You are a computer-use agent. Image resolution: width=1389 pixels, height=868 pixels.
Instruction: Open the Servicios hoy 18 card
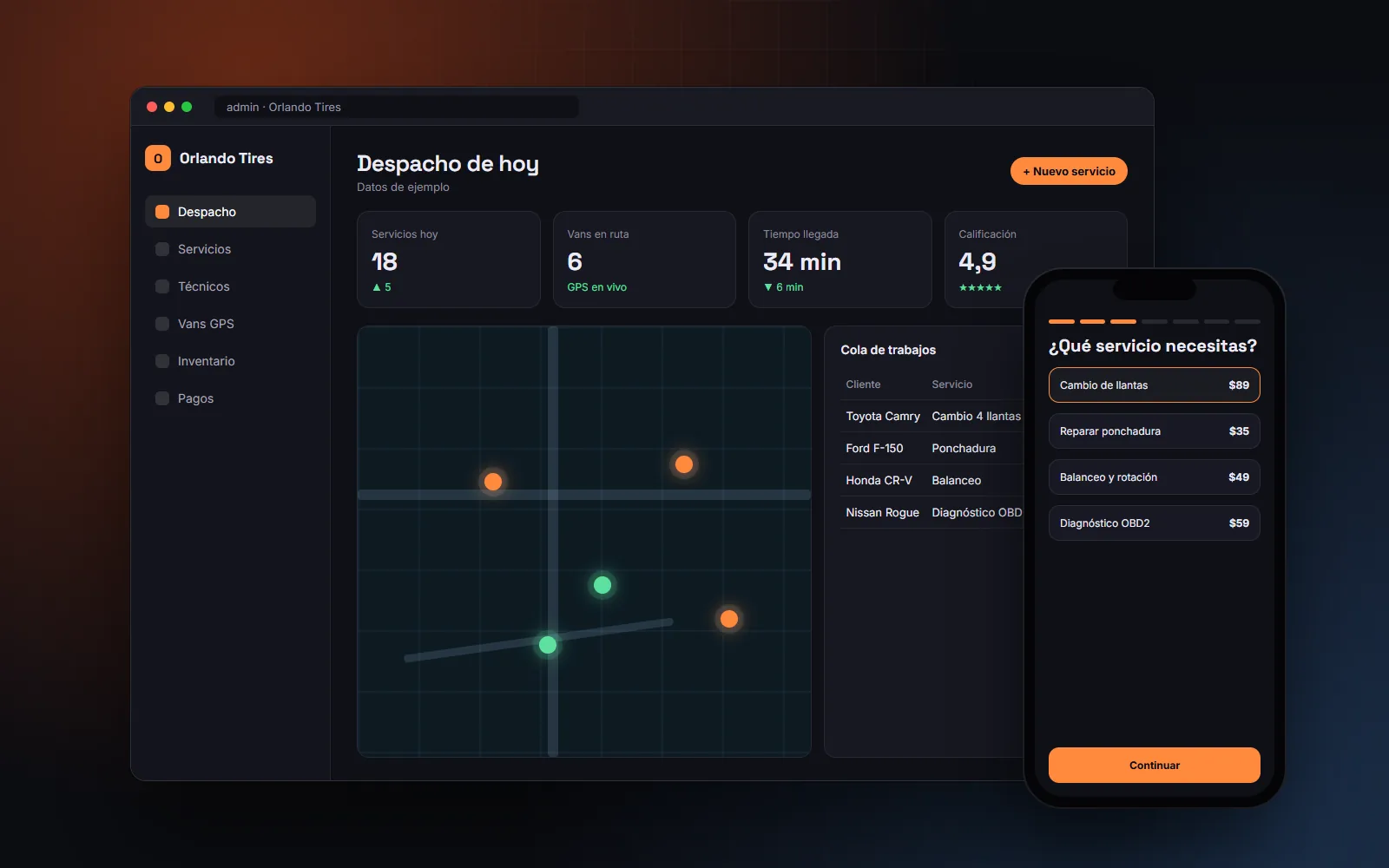(449, 260)
